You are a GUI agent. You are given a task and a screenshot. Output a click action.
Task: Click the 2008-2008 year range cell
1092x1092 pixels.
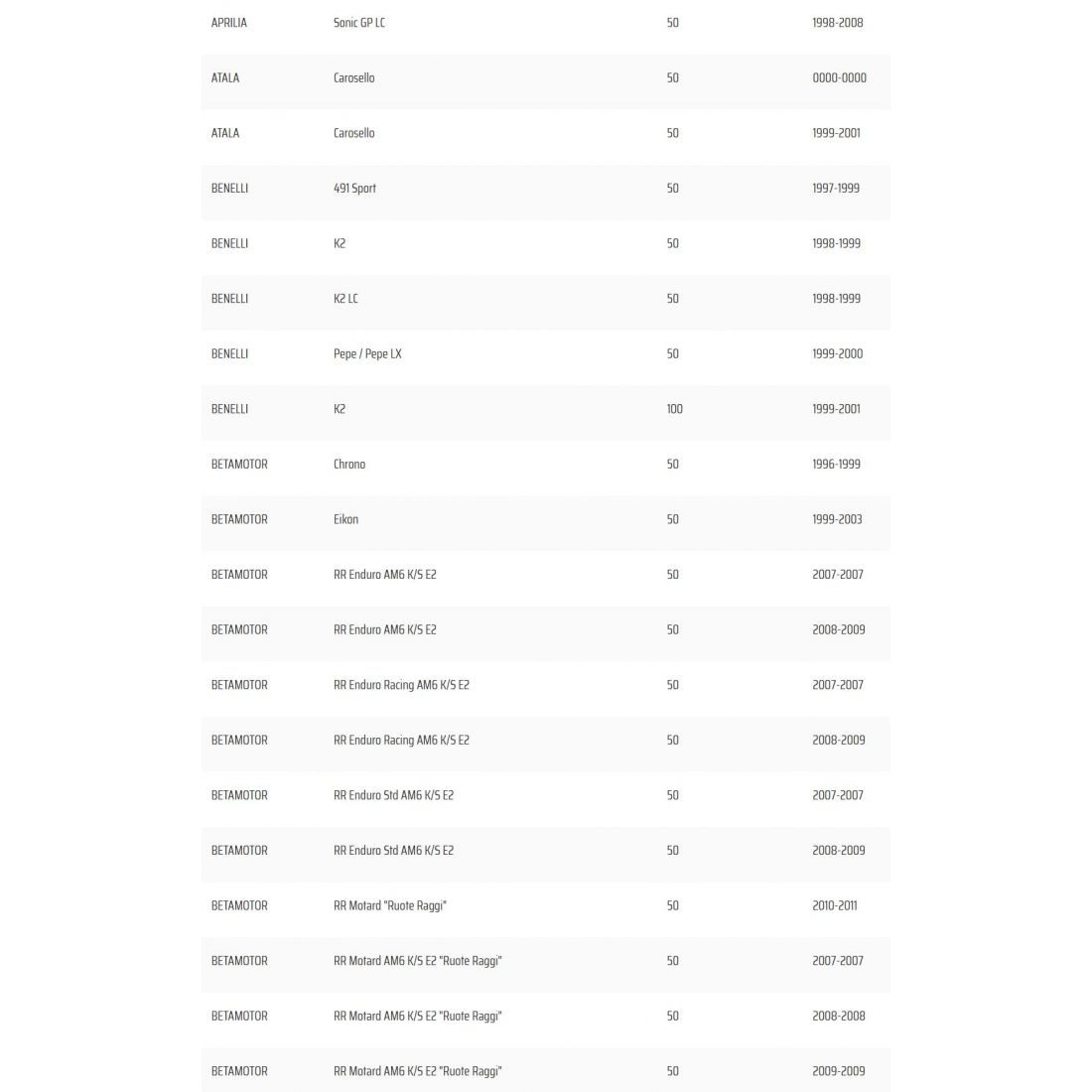[838, 1016]
